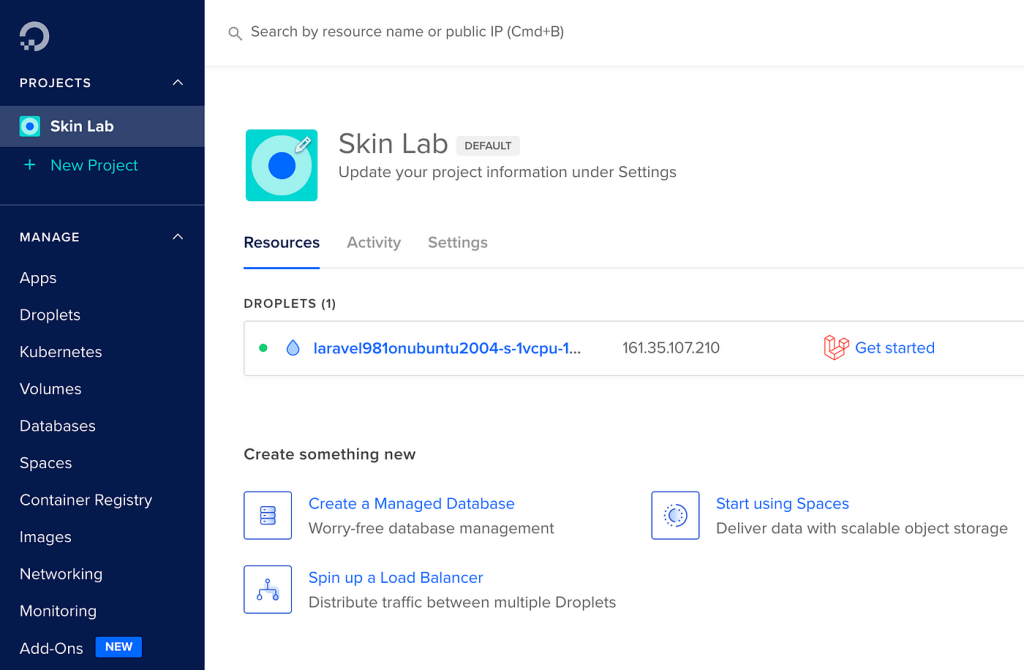Click the Spaces icon tile
Image resolution: width=1024 pixels, height=670 pixels.
pos(675,515)
